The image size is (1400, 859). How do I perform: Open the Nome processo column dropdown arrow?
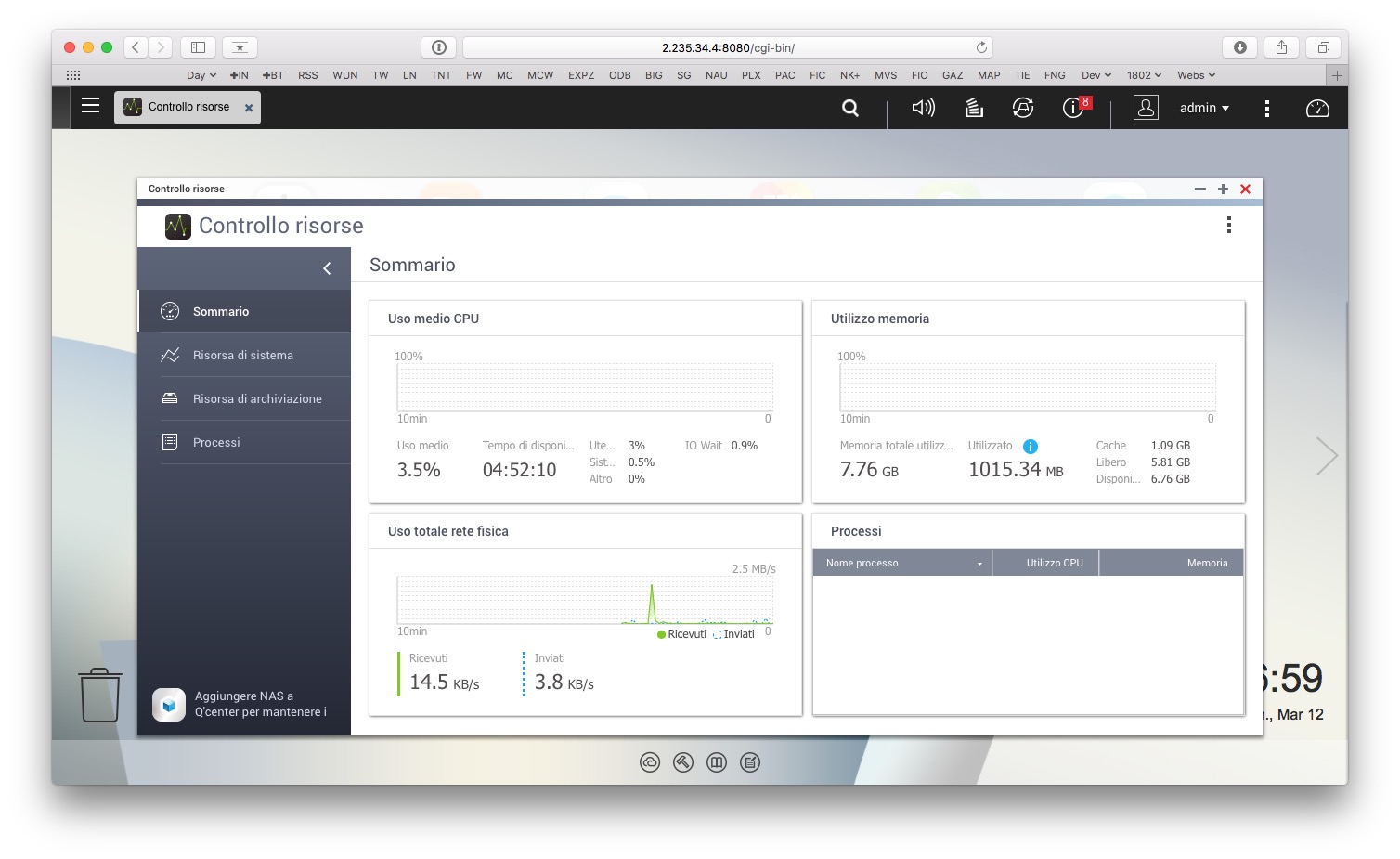[979, 564]
